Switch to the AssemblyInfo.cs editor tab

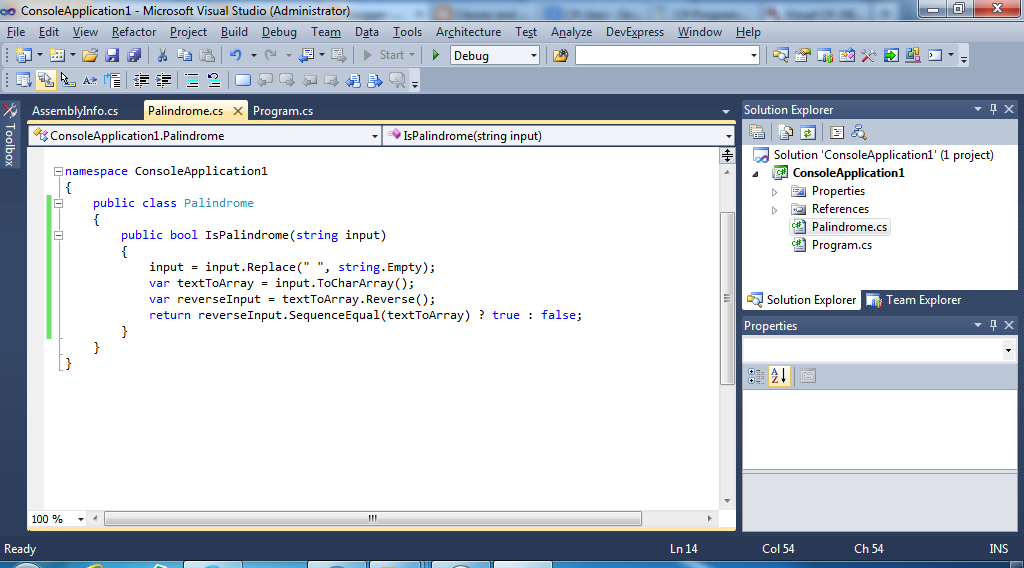click(75, 111)
